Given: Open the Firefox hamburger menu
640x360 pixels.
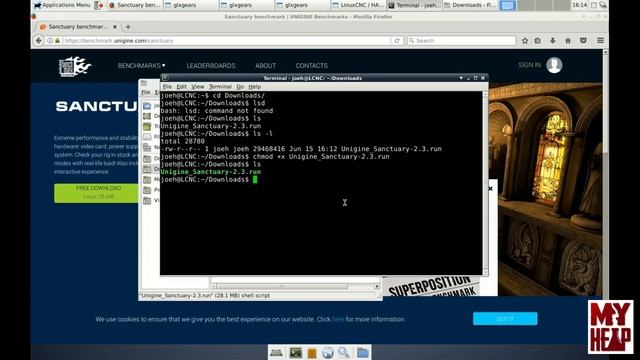Looking at the screenshot, I should click(600, 41).
